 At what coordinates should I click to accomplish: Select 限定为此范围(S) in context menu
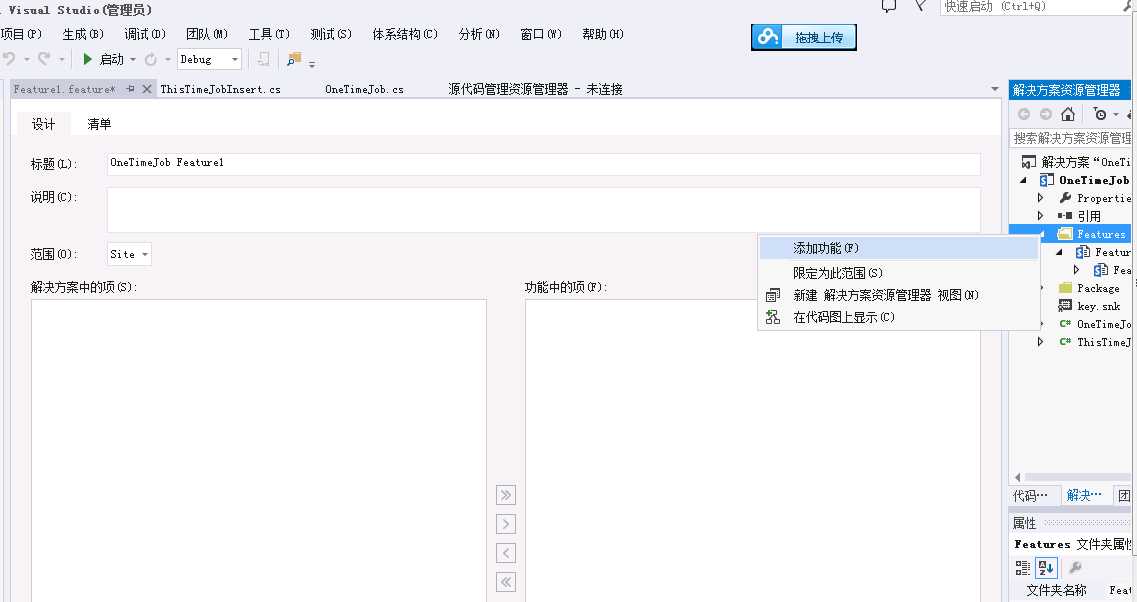[898, 273]
